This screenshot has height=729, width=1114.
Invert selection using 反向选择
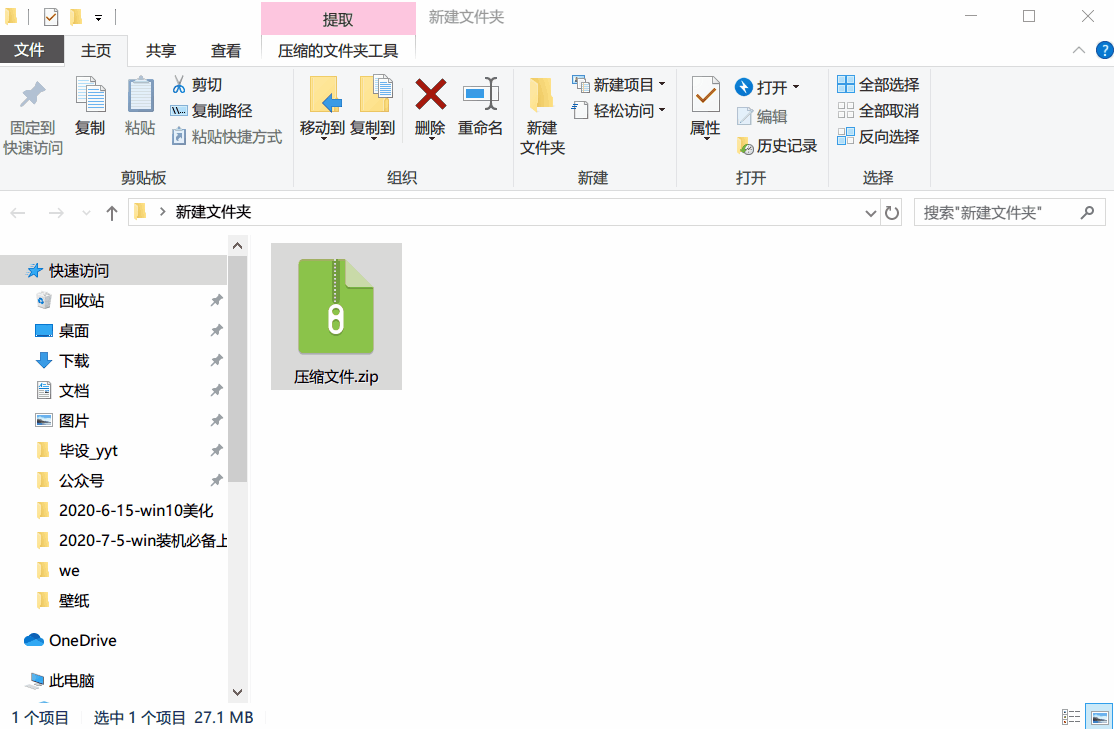coord(878,136)
